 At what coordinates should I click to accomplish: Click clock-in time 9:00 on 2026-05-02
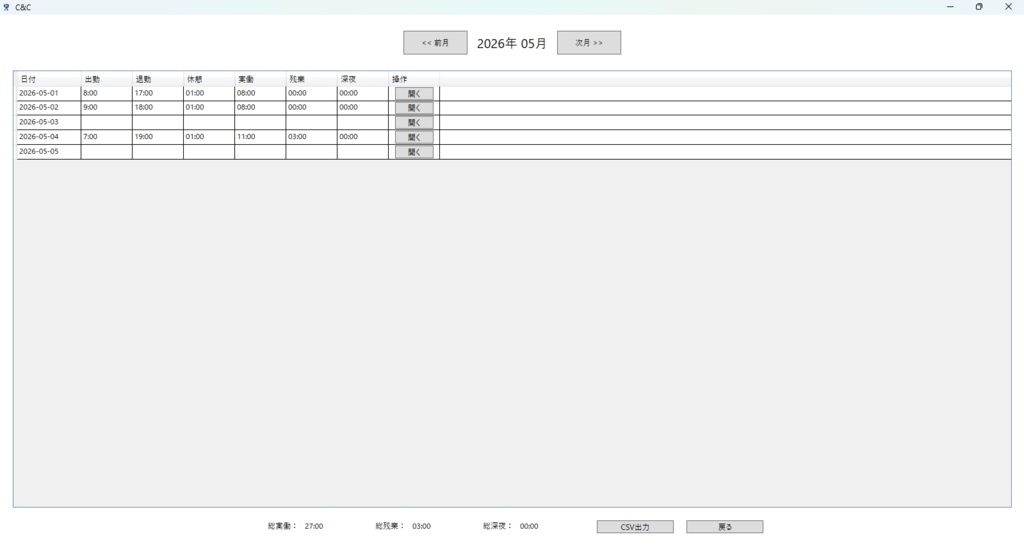(x=106, y=108)
